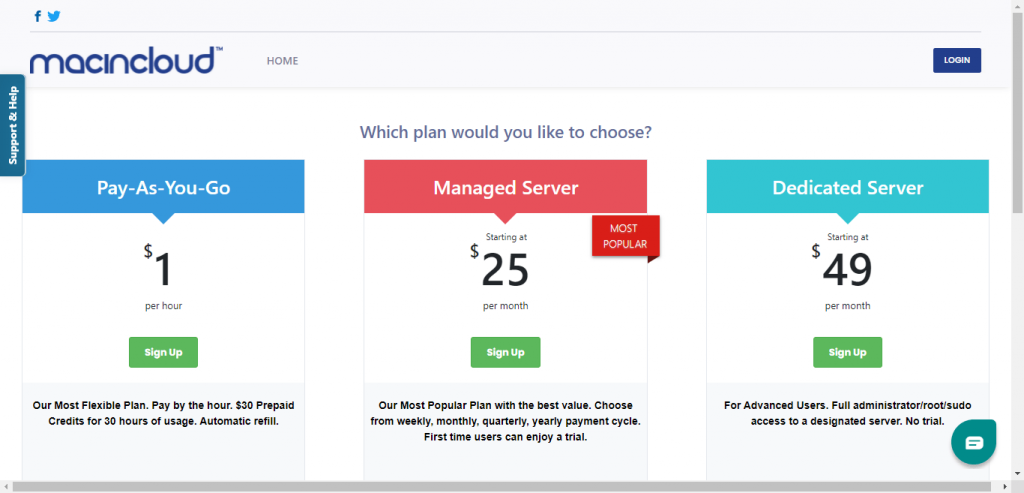Viewport: 1024px width, 493px height.
Task: Open the Twitter bird icon link
Action: 54,16
